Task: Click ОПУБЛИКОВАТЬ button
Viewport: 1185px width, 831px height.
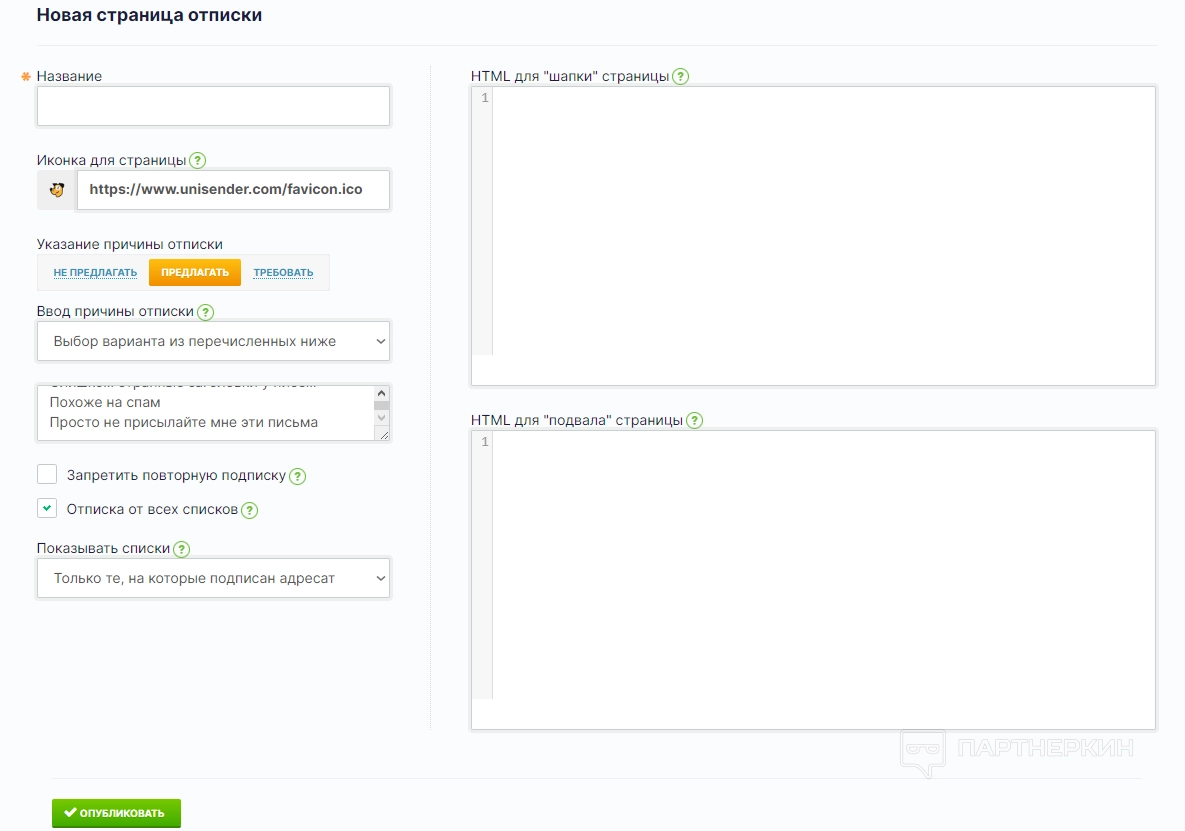Action: 116,813
